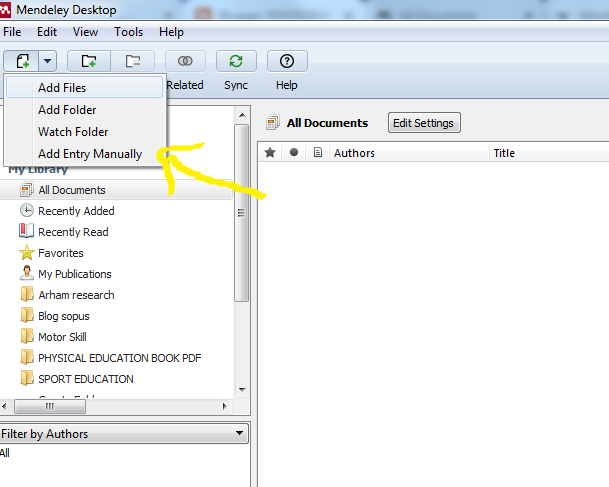Open the Blog sopus folder
Image resolution: width=609 pixels, height=487 pixels.
(x=116, y=316)
